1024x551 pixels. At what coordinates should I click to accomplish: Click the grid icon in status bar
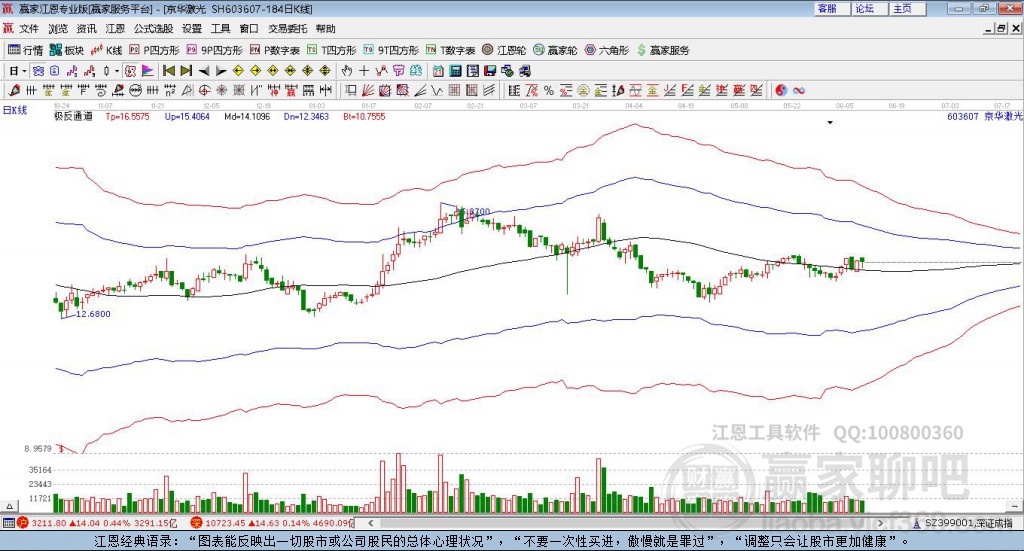[x=8, y=523]
